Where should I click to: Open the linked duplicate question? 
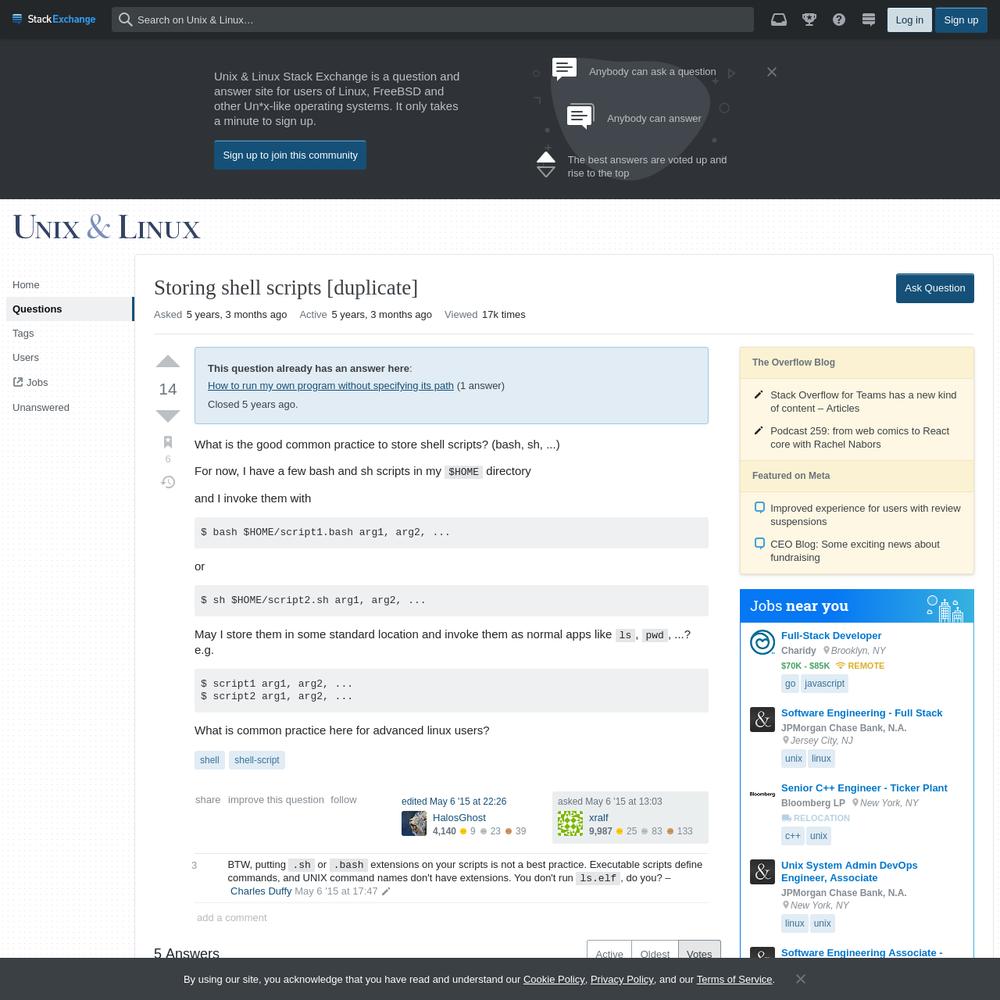click(x=330, y=386)
